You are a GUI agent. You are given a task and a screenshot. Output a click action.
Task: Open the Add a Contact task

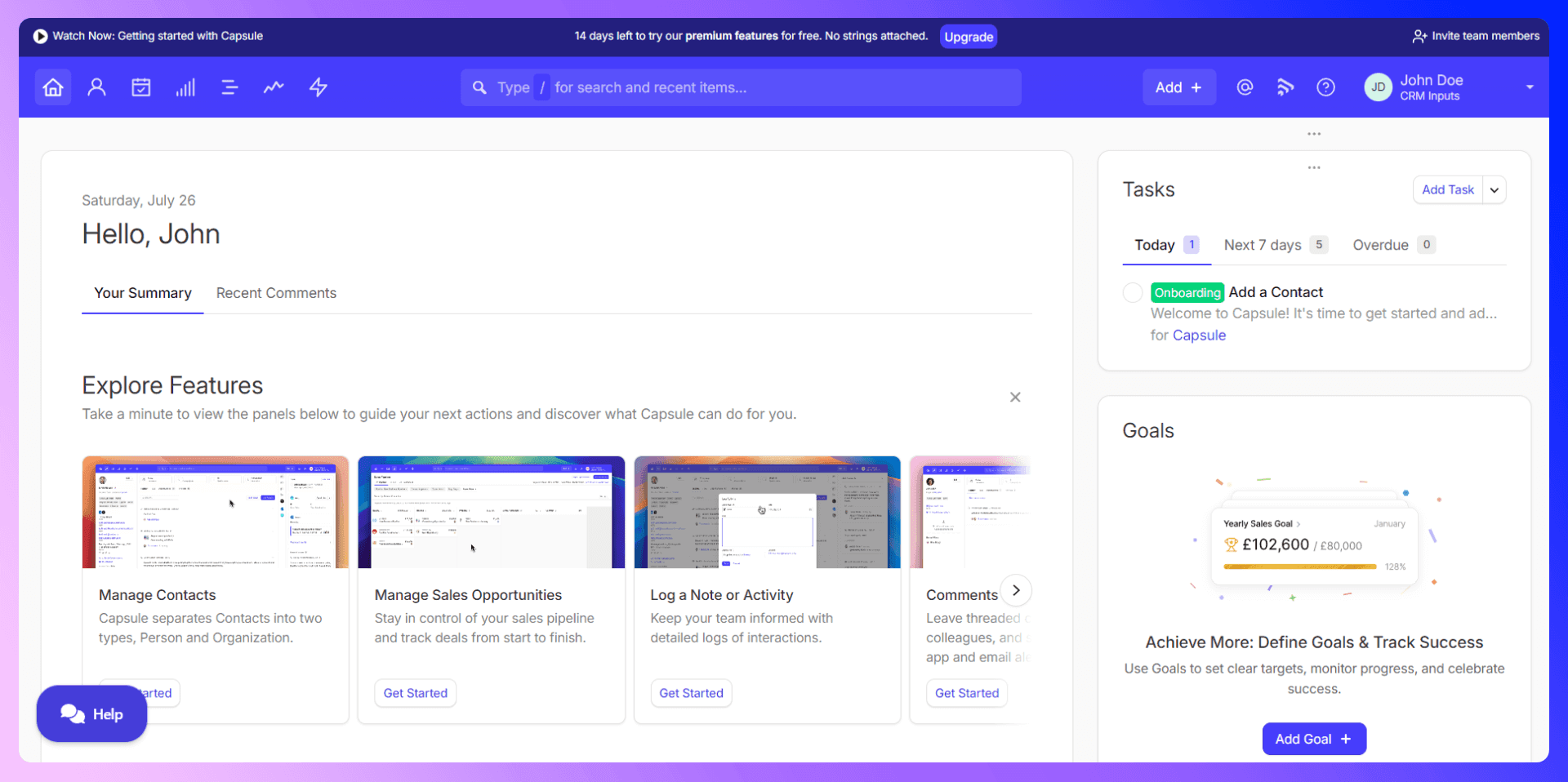1276,292
